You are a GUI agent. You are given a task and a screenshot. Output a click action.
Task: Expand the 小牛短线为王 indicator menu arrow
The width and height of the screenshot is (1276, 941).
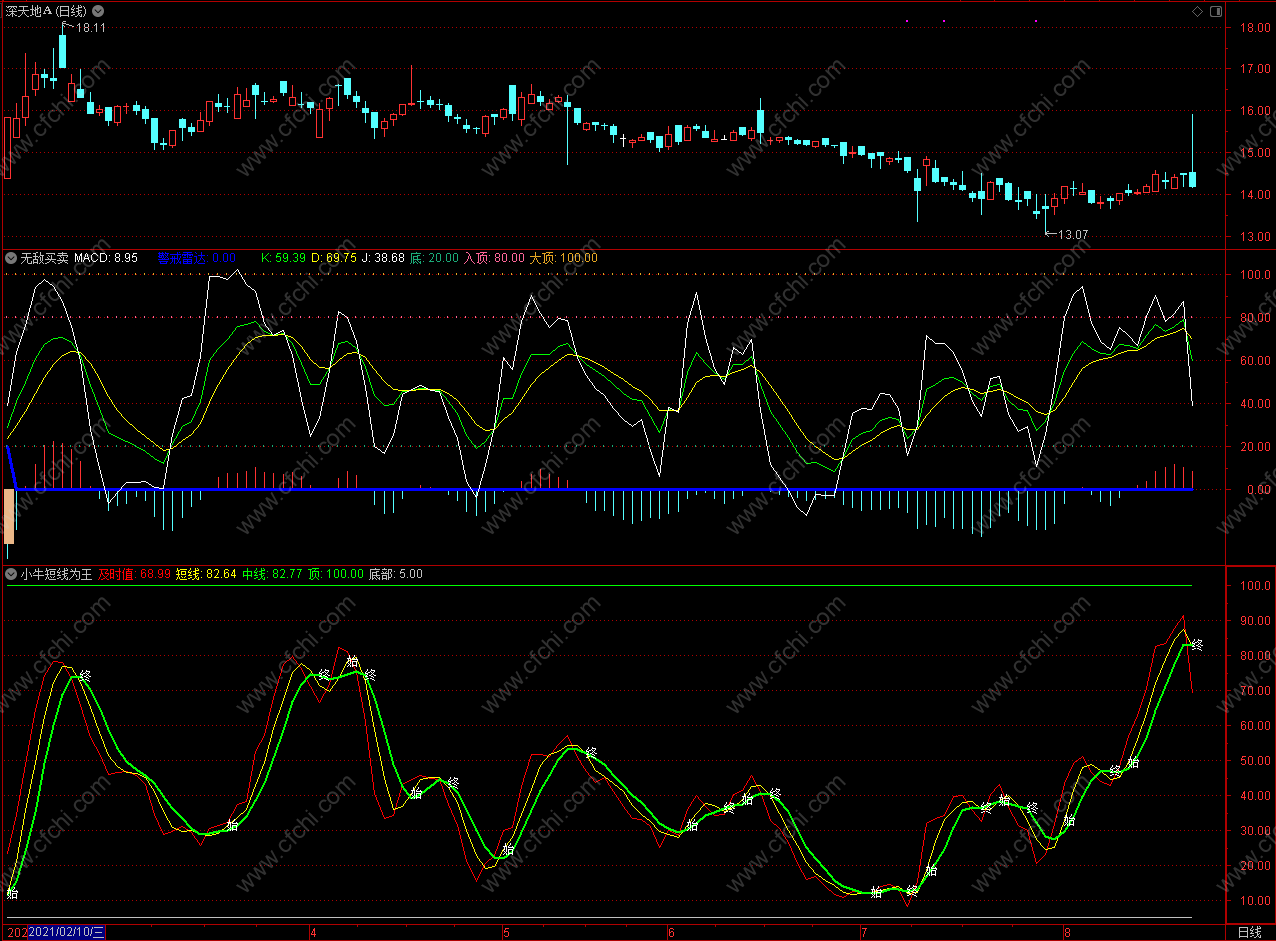(11, 574)
